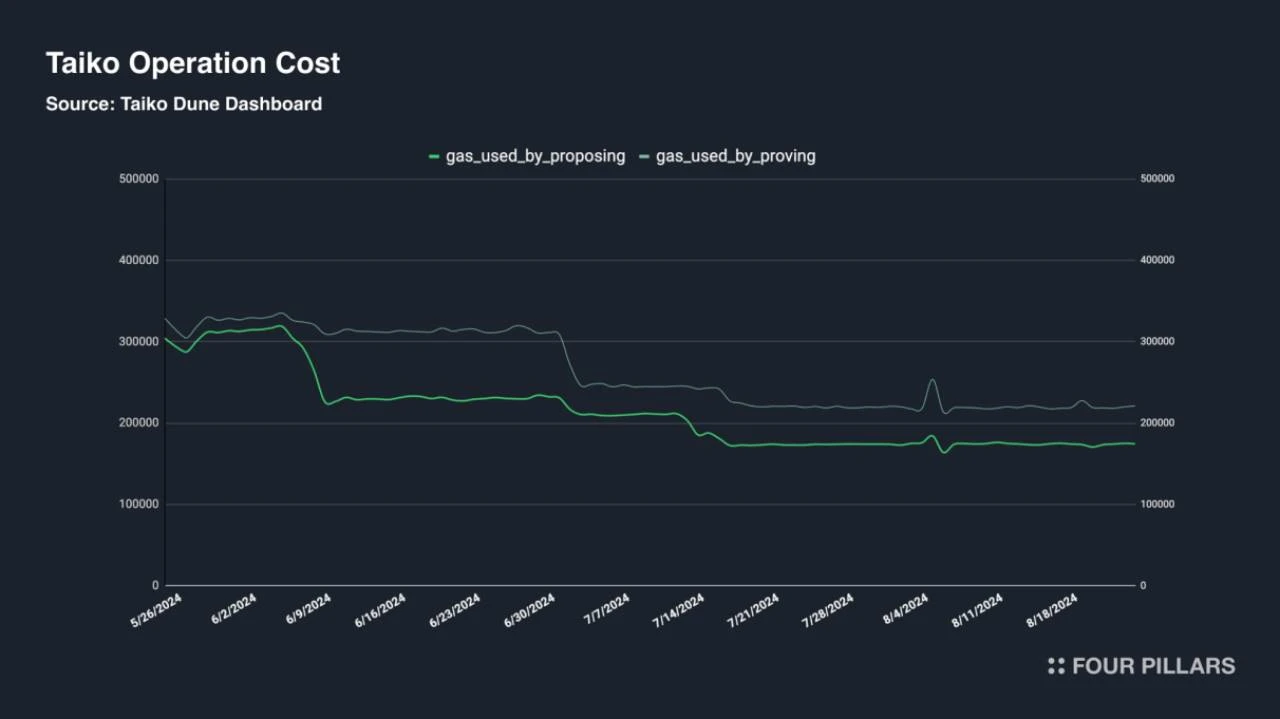Click the proving line spike peak near 8/4/2024

point(932,379)
